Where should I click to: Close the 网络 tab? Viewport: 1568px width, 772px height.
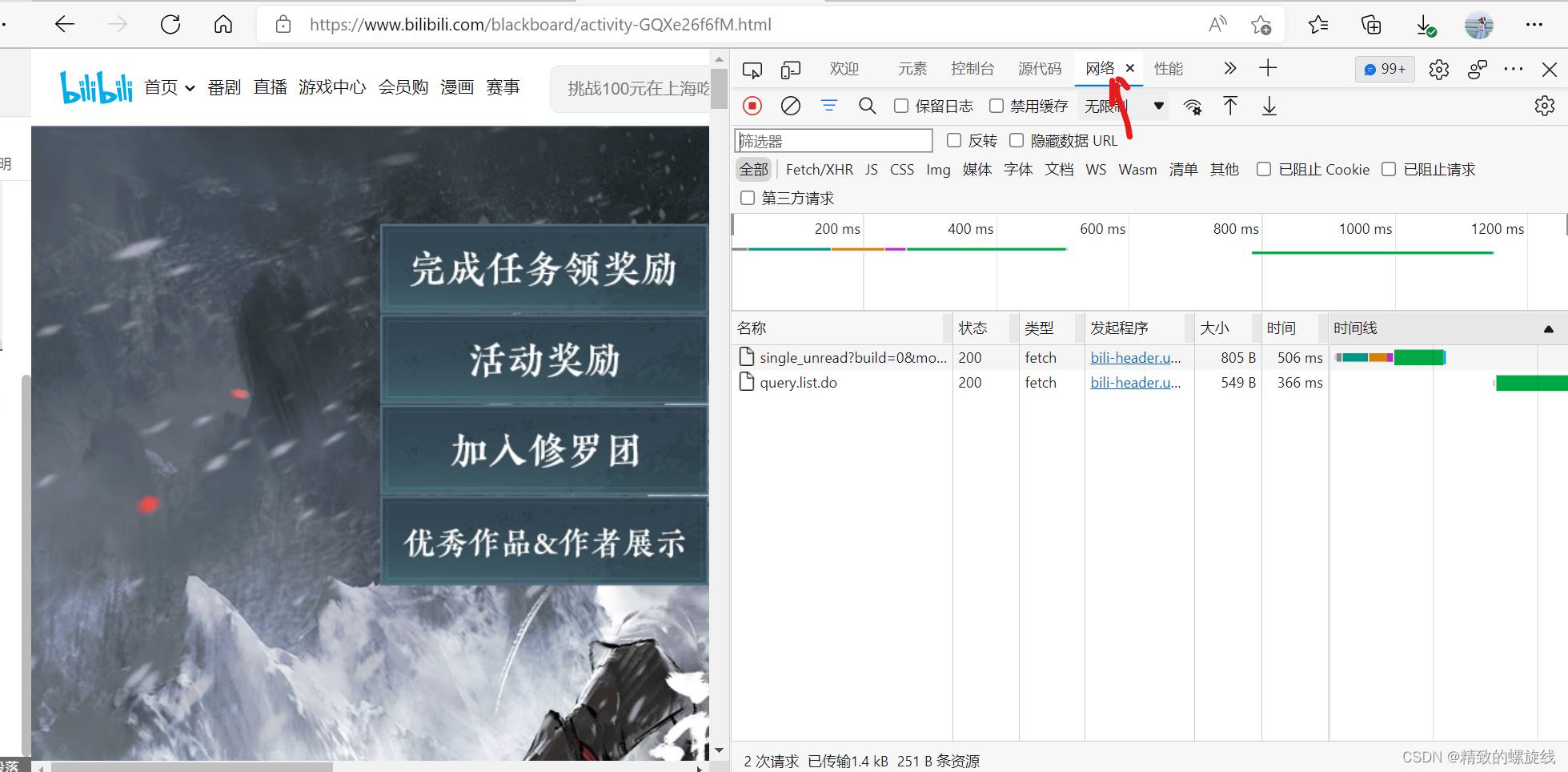pyautogui.click(x=1130, y=68)
